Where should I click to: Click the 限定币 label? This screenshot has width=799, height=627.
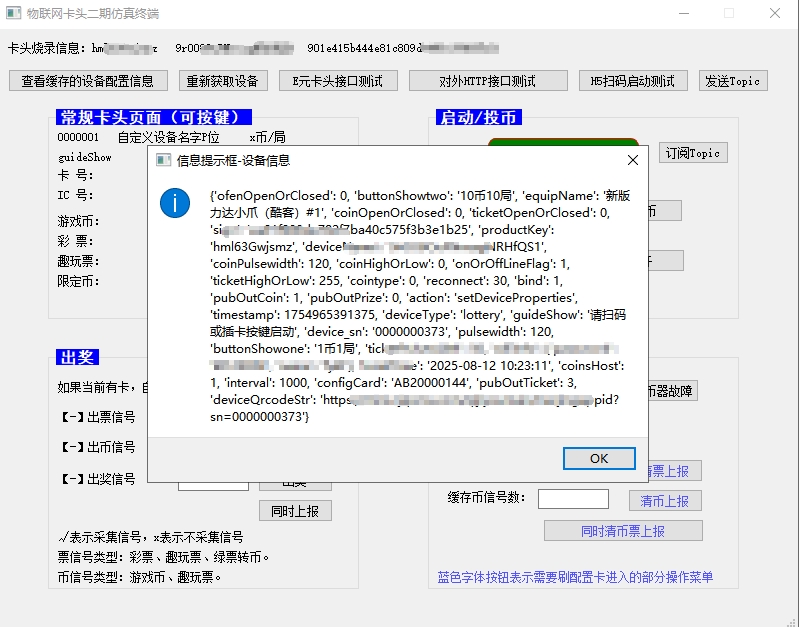(78, 281)
